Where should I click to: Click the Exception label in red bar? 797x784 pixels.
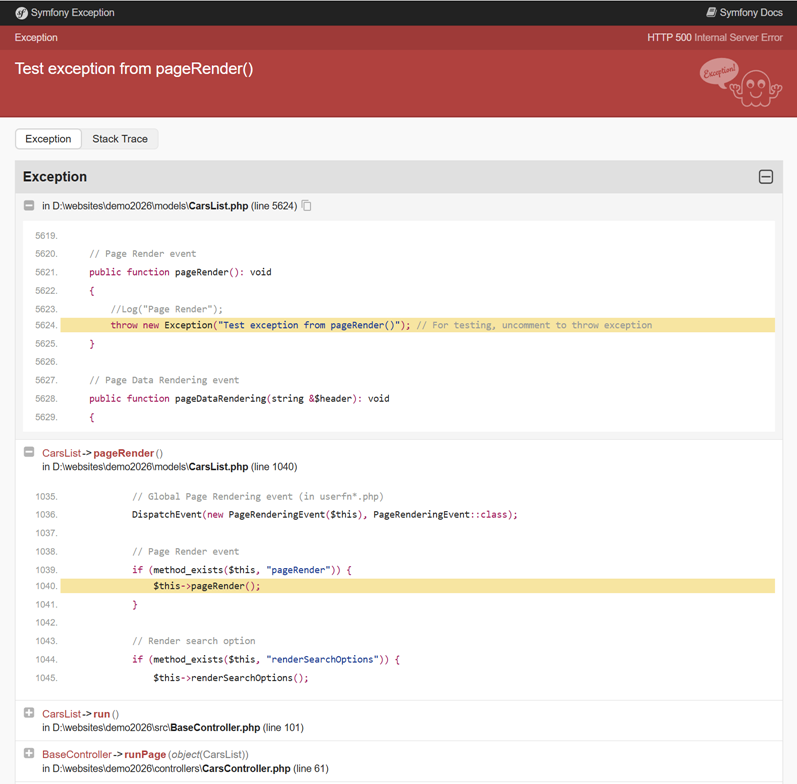(36, 38)
